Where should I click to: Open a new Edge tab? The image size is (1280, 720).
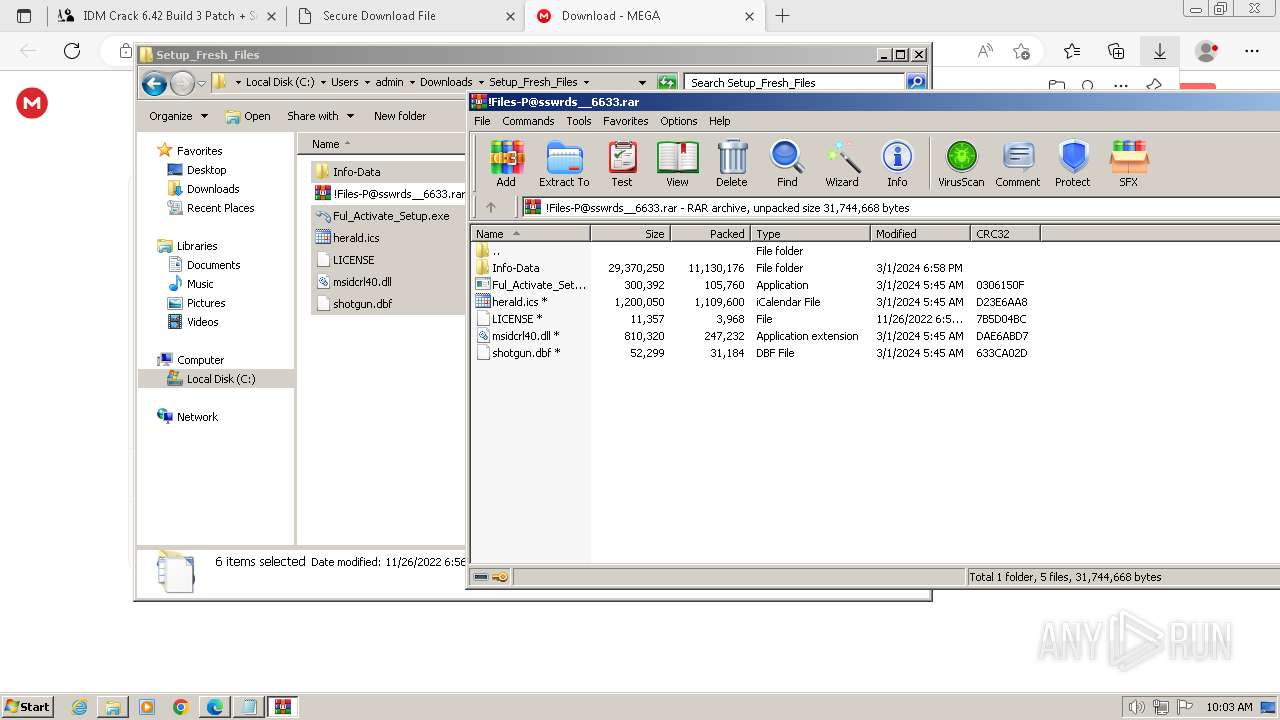783,16
